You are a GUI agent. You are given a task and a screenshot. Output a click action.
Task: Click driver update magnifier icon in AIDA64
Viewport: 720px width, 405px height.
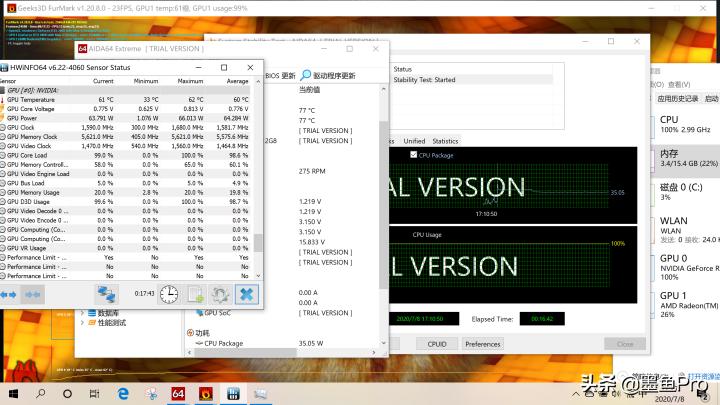click(305, 75)
